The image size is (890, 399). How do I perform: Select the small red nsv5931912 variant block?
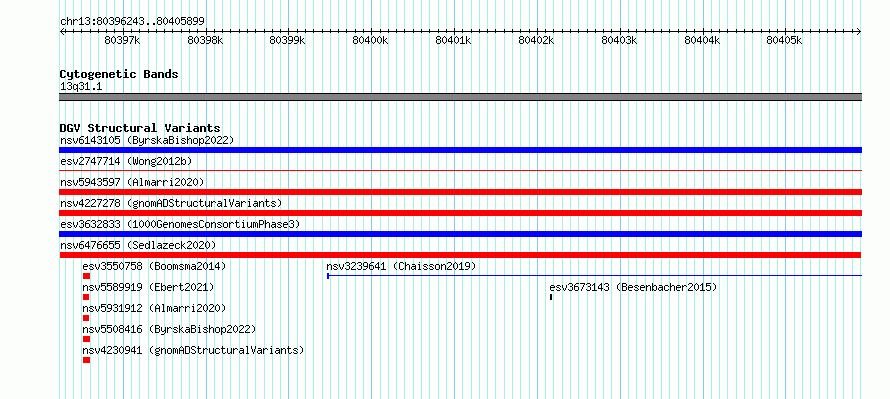point(86,318)
